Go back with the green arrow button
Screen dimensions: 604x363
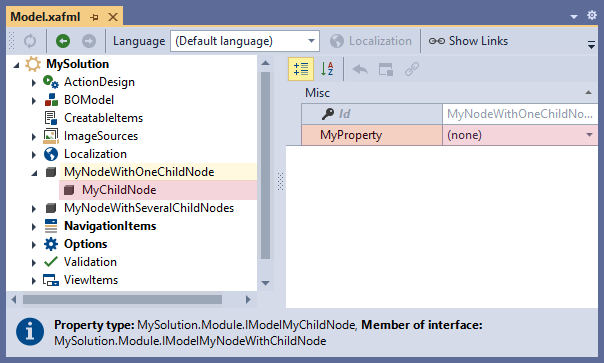coord(63,41)
